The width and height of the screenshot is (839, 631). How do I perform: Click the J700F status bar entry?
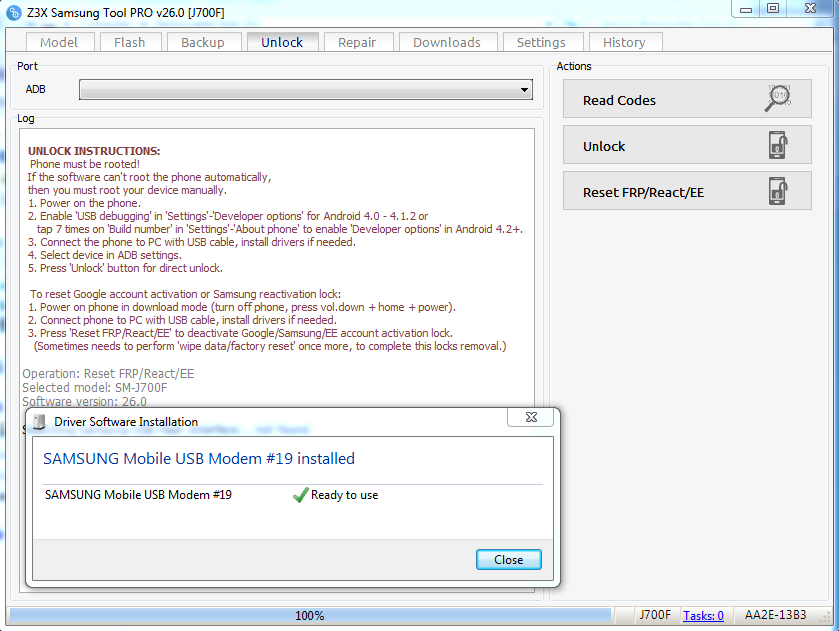(655, 615)
